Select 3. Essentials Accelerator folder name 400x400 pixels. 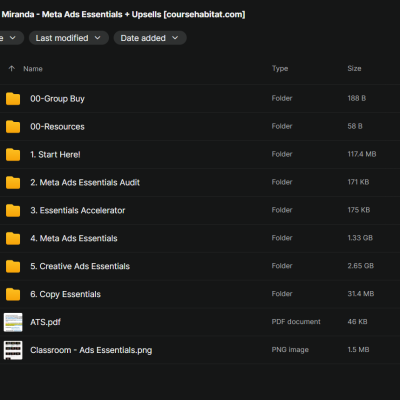tap(78, 210)
